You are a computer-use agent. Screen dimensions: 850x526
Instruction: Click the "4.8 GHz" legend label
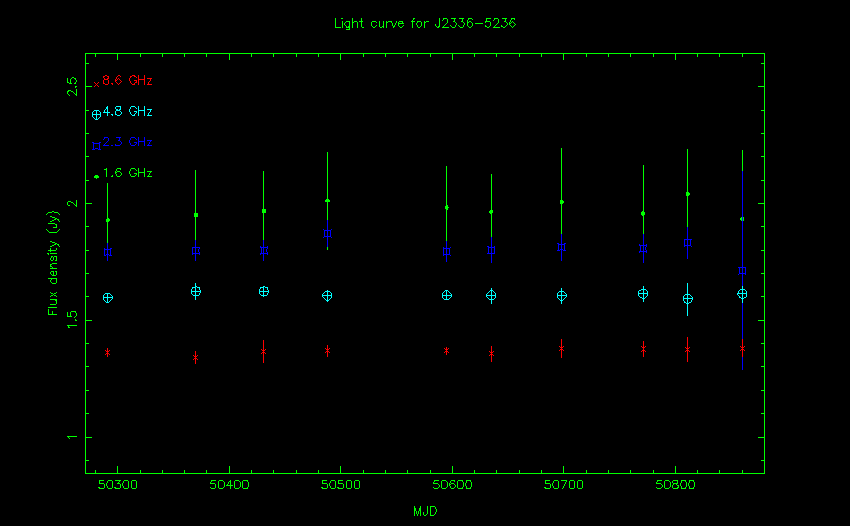click(127, 111)
